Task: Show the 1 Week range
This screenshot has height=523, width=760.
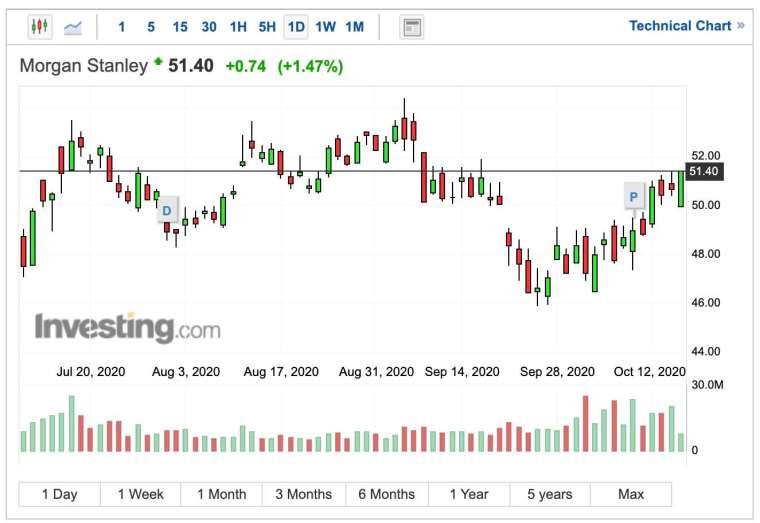Action: tap(141, 494)
